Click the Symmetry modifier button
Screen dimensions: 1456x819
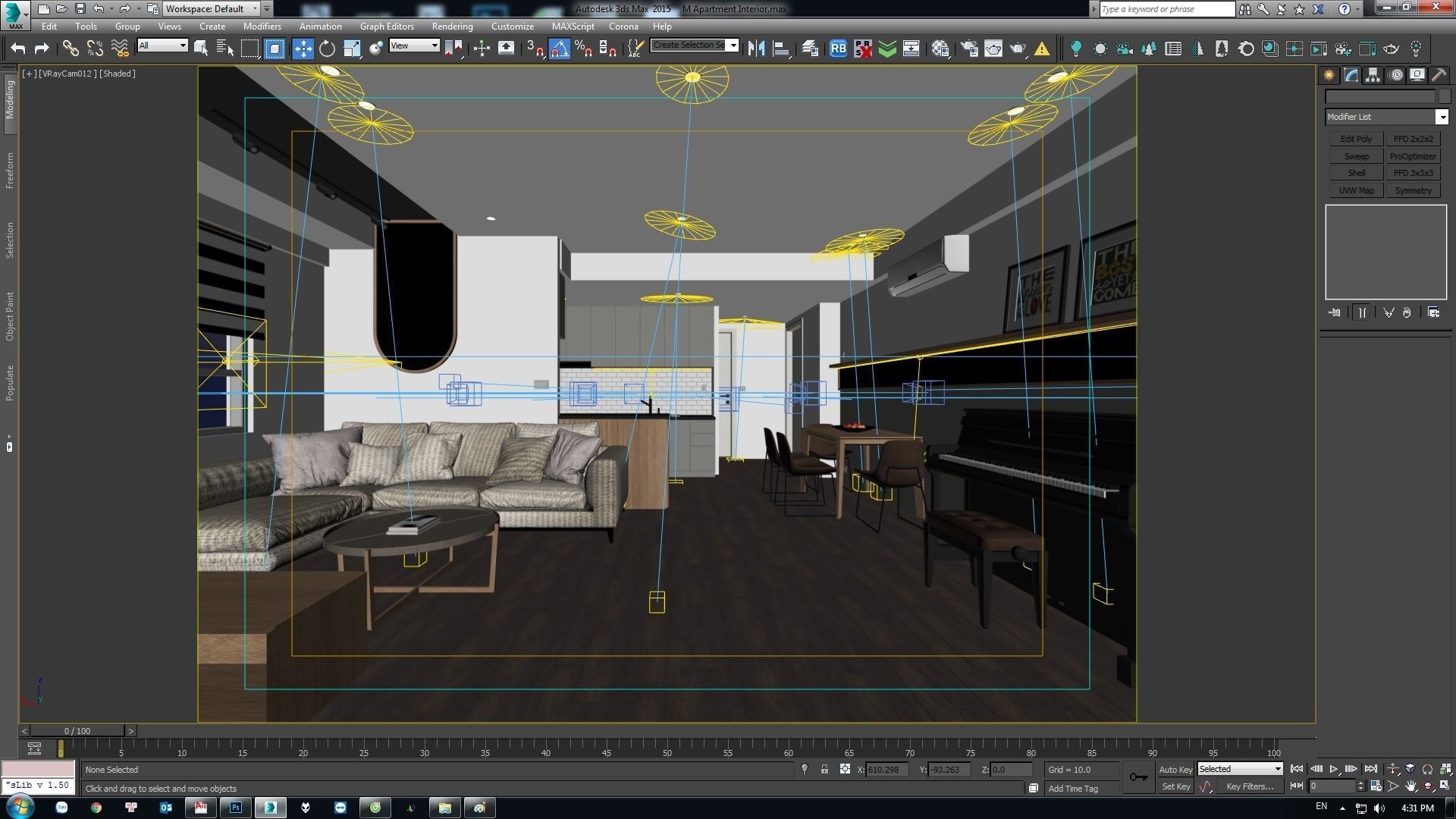pyautogui.click(x=1413, y=190)
